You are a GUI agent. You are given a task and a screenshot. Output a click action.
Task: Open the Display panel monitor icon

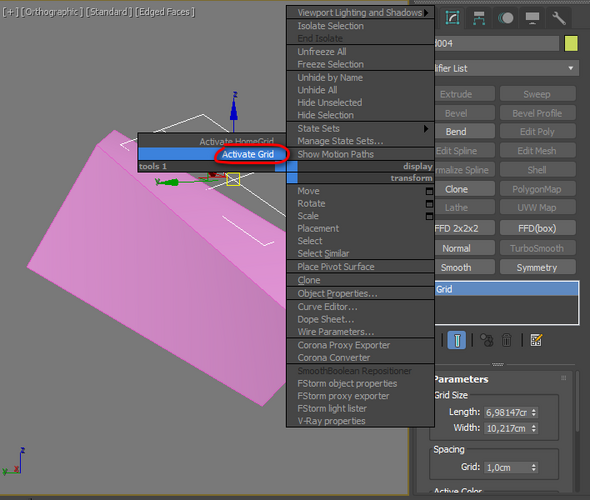pyautogui.click(x=532, y=18)
